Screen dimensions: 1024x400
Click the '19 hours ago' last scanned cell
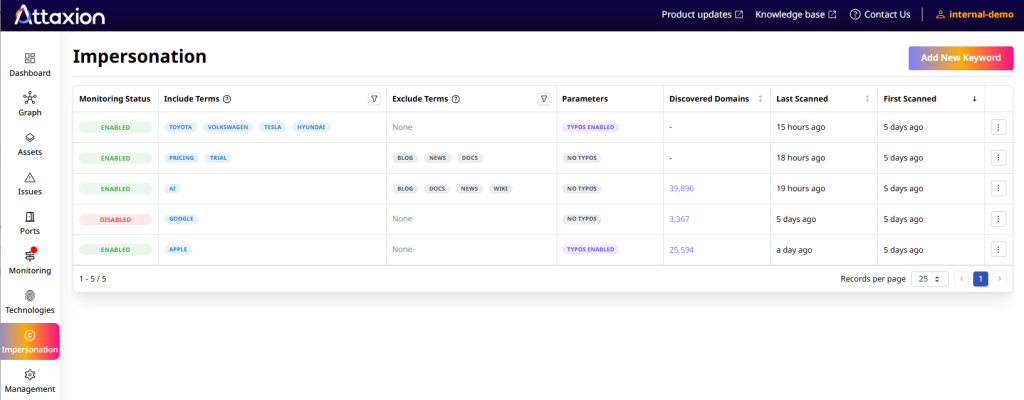[x=801, y=188]
